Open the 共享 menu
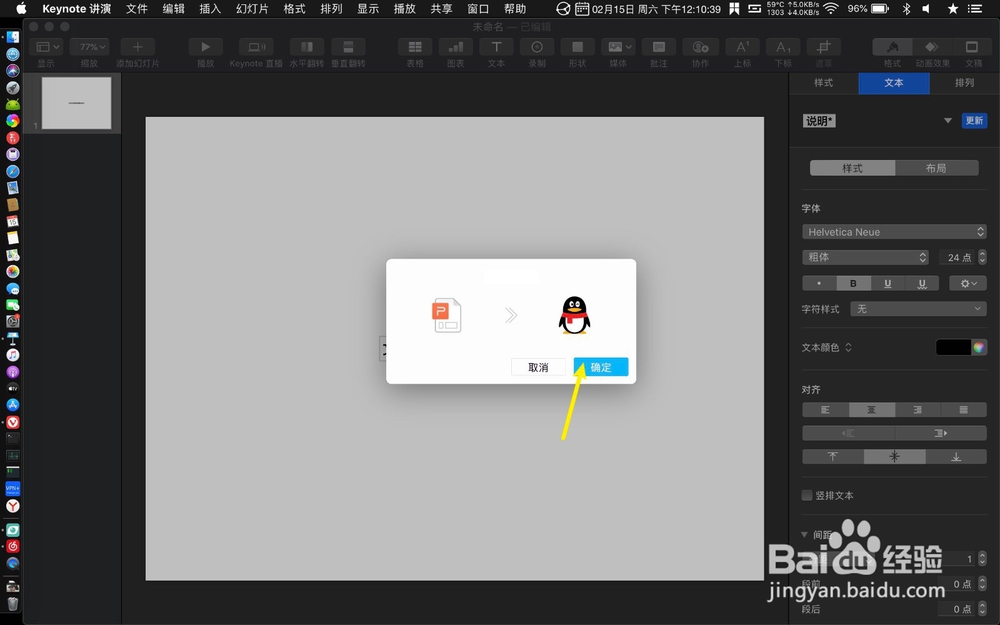The height and width of the screenshot is (625, 1000). pos(441,9)
